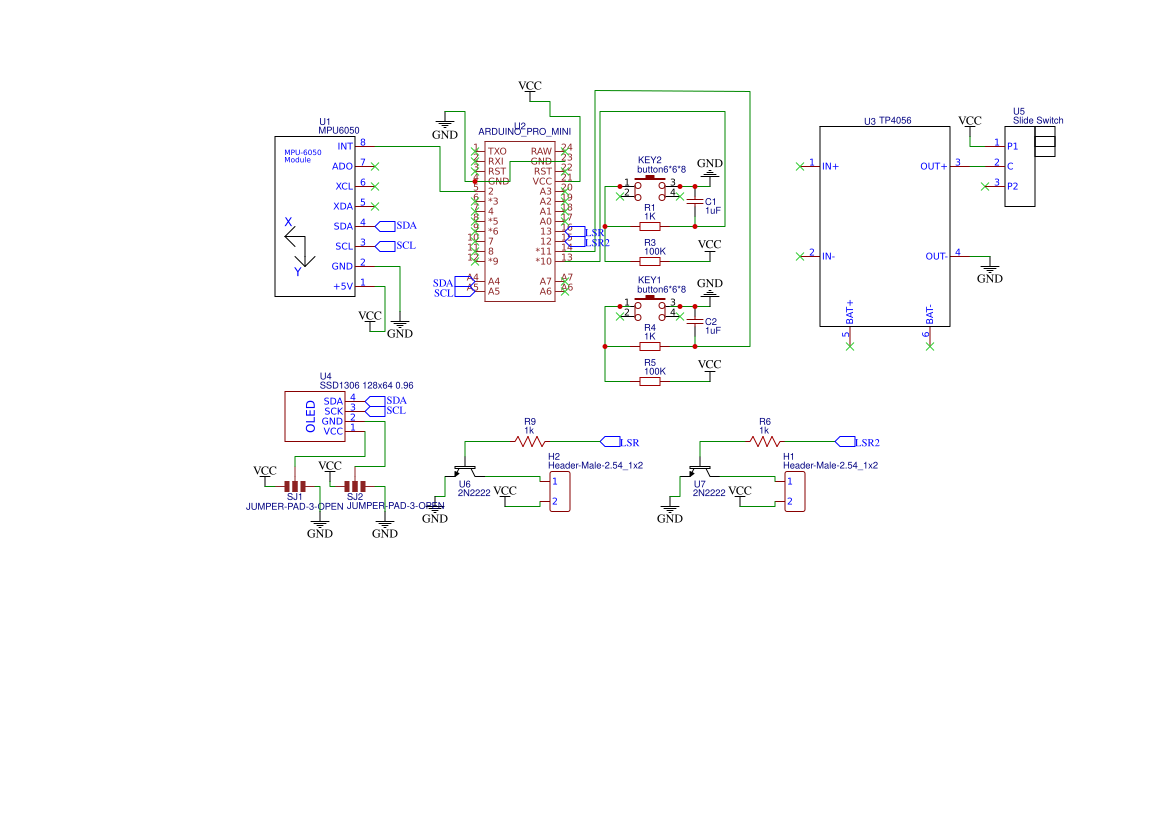
Task: Click GND symbol at U7 emitter
Action: 669,512
